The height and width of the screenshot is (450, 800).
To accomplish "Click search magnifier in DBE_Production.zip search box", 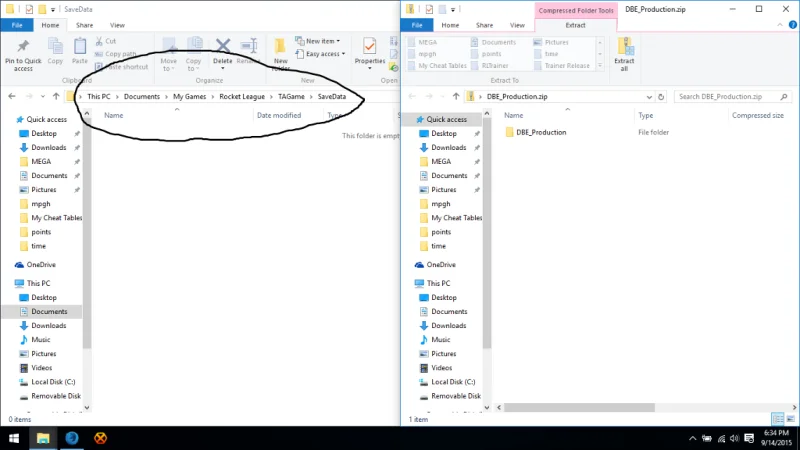I will coord(784,96).
